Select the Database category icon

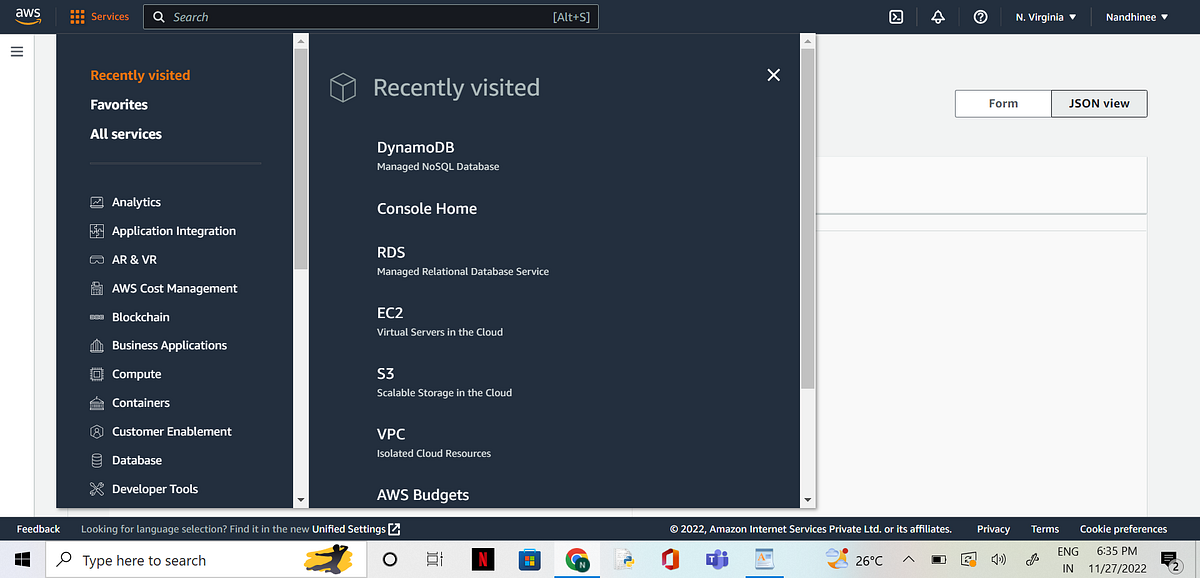coord(96,460)
